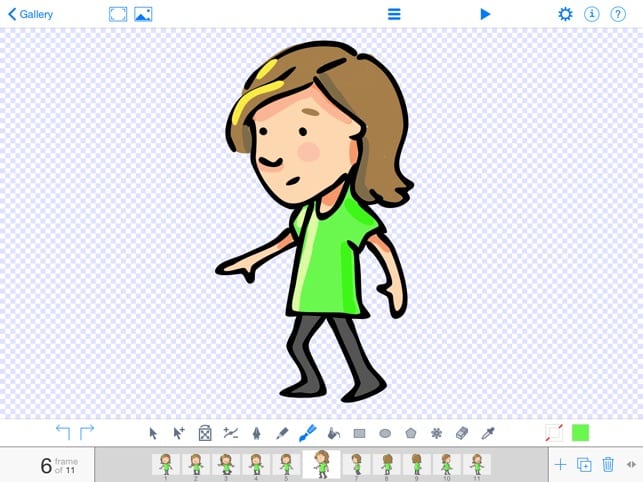
Task: Toggle the stroke color none swatch
Action: [x=554, y=433]
